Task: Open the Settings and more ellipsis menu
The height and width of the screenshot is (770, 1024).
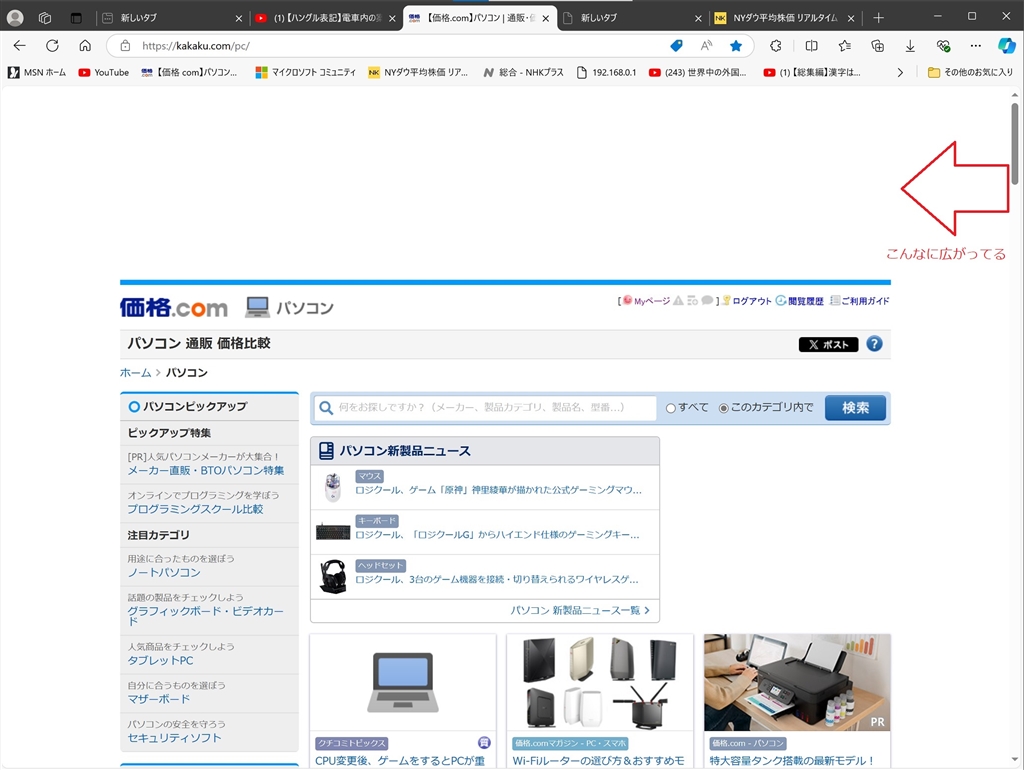Action: pos(976,46)
